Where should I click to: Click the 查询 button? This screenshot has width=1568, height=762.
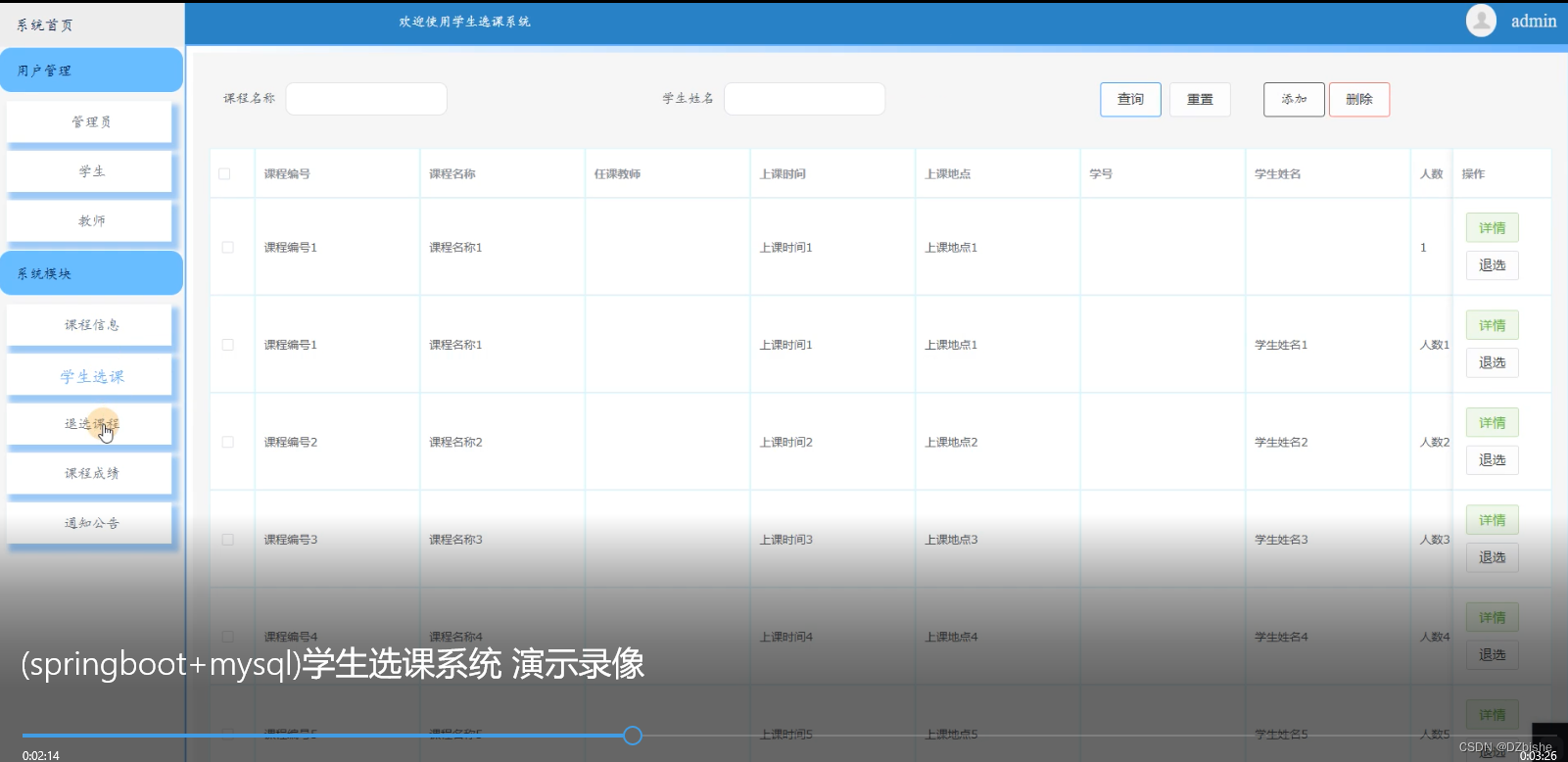click(1130, 99)
